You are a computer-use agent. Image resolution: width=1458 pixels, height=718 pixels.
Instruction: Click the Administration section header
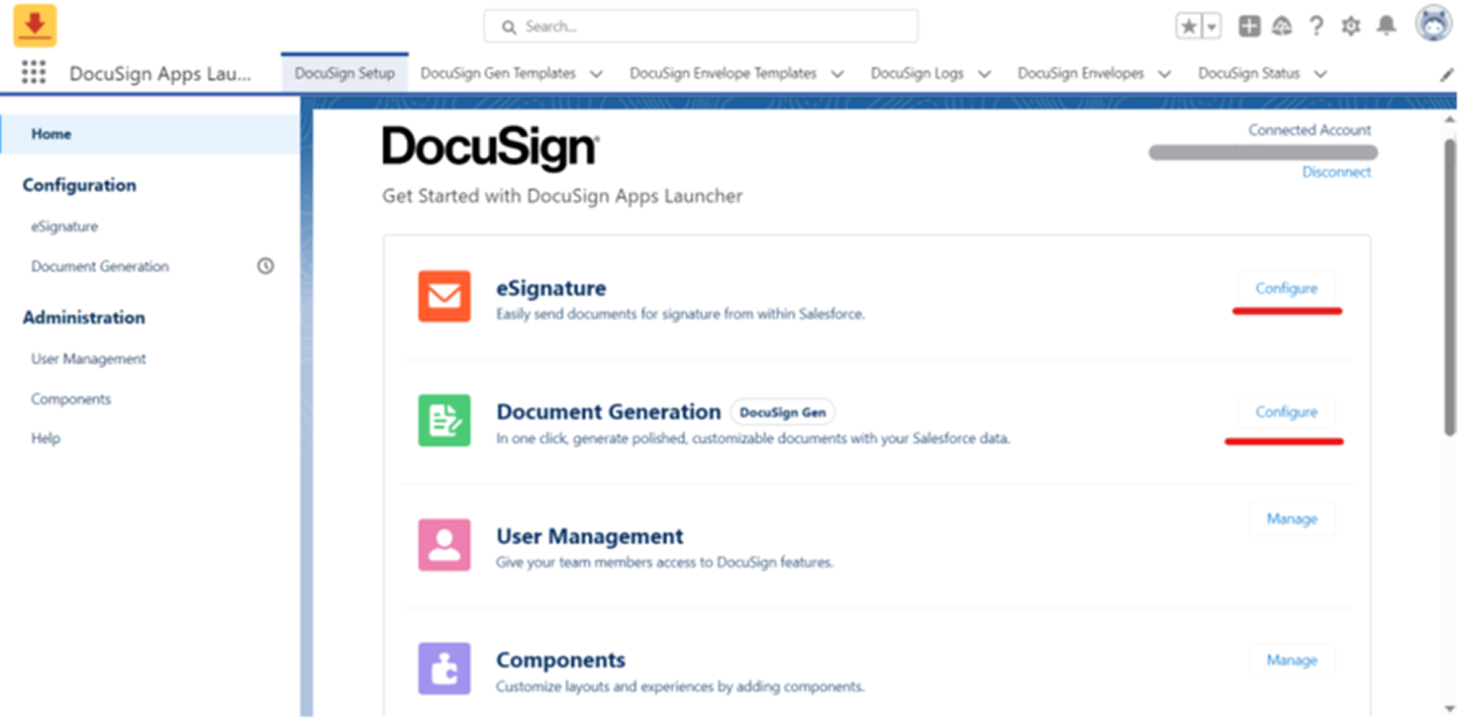tap(84, 317)
